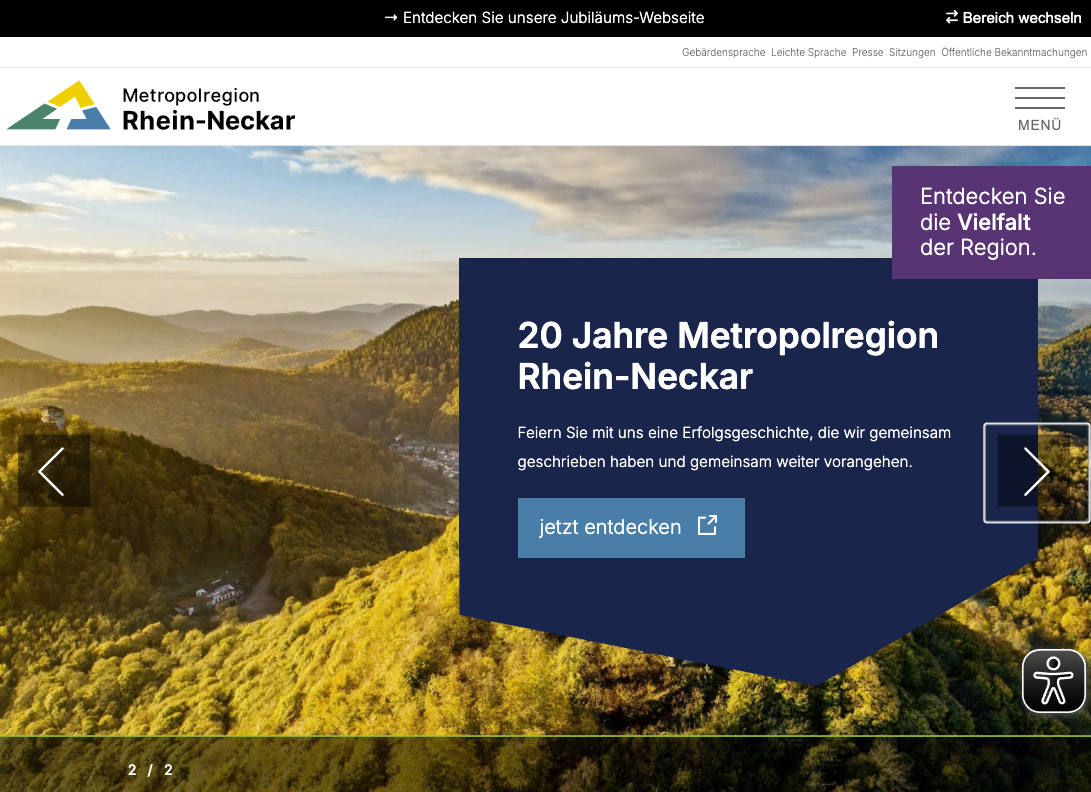Go to the previous slide with the left arrow
The image size is (1091, 792).
(x=53, y=470)
